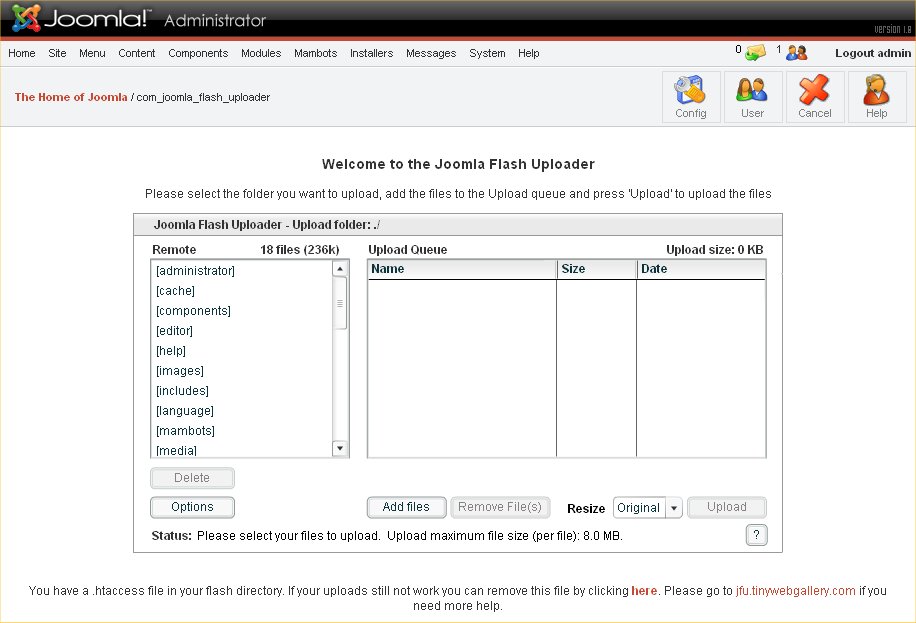Open the Messages menu
Image resolution: width=916 pixels, height=623 pixels.
[431, 53]
